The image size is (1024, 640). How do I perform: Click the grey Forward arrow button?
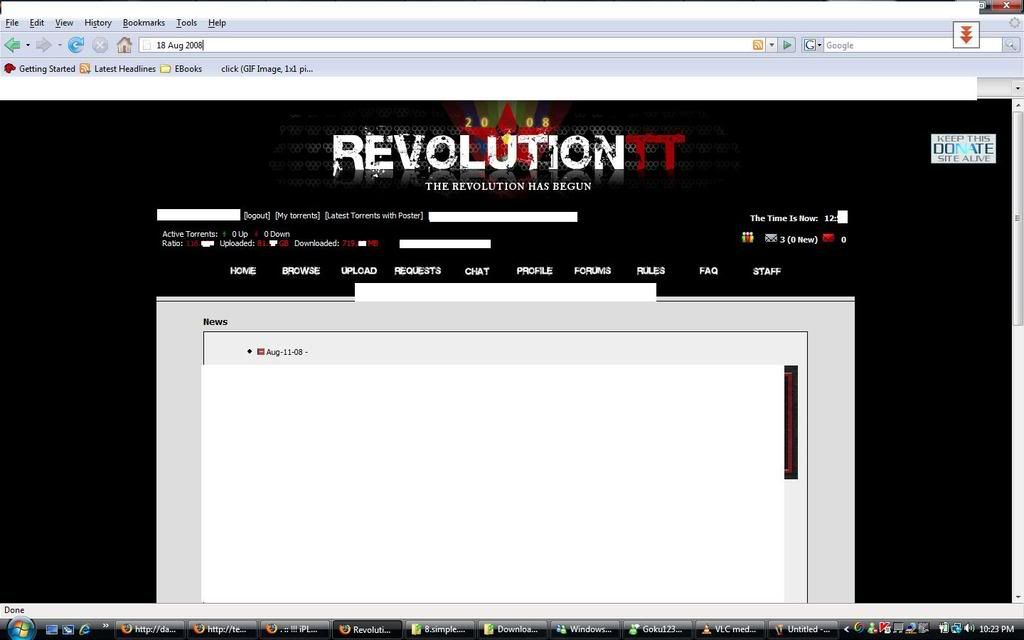pyautogui.click(x=43, y=45)
